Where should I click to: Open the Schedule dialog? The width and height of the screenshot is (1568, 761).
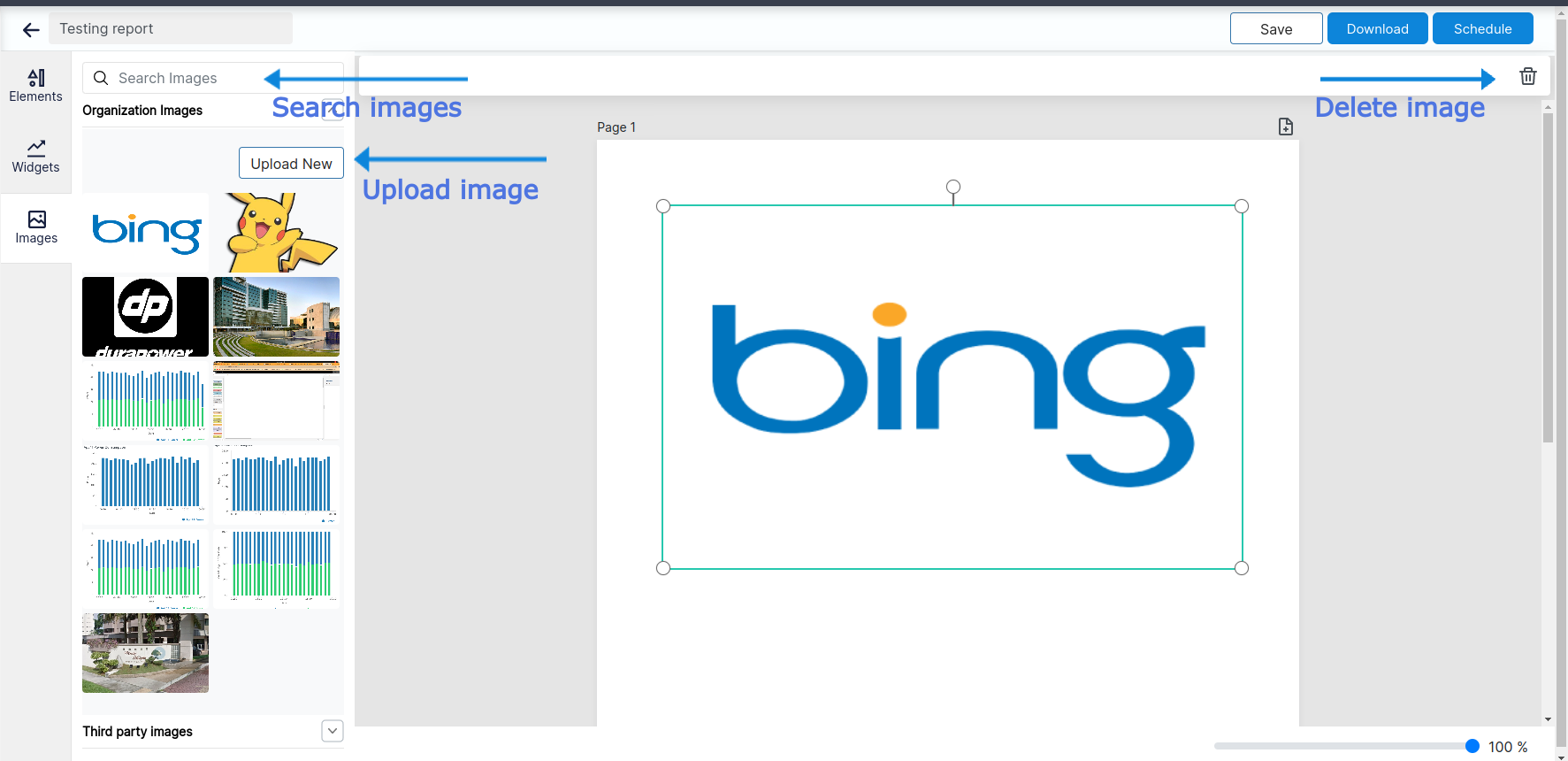pyautogui.click(x=1482, y=28)
